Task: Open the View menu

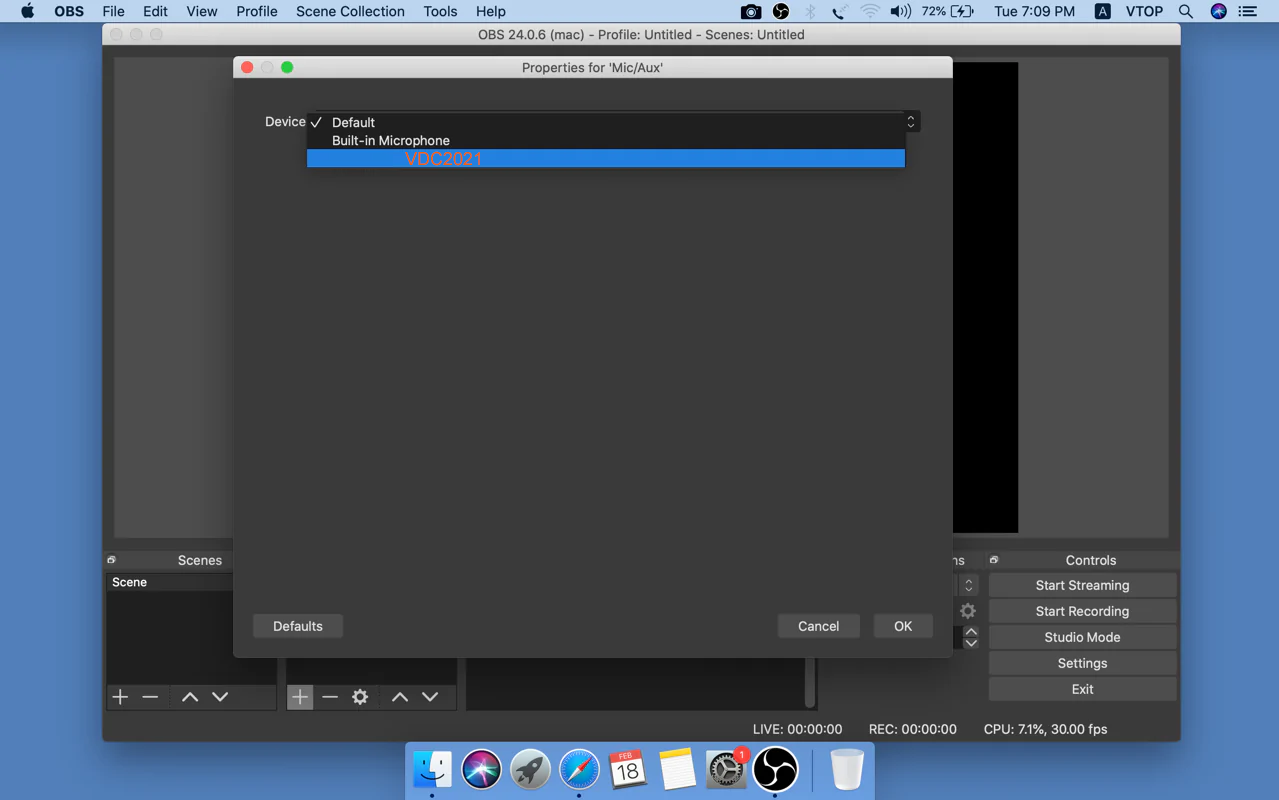Action: coord(201,11)
